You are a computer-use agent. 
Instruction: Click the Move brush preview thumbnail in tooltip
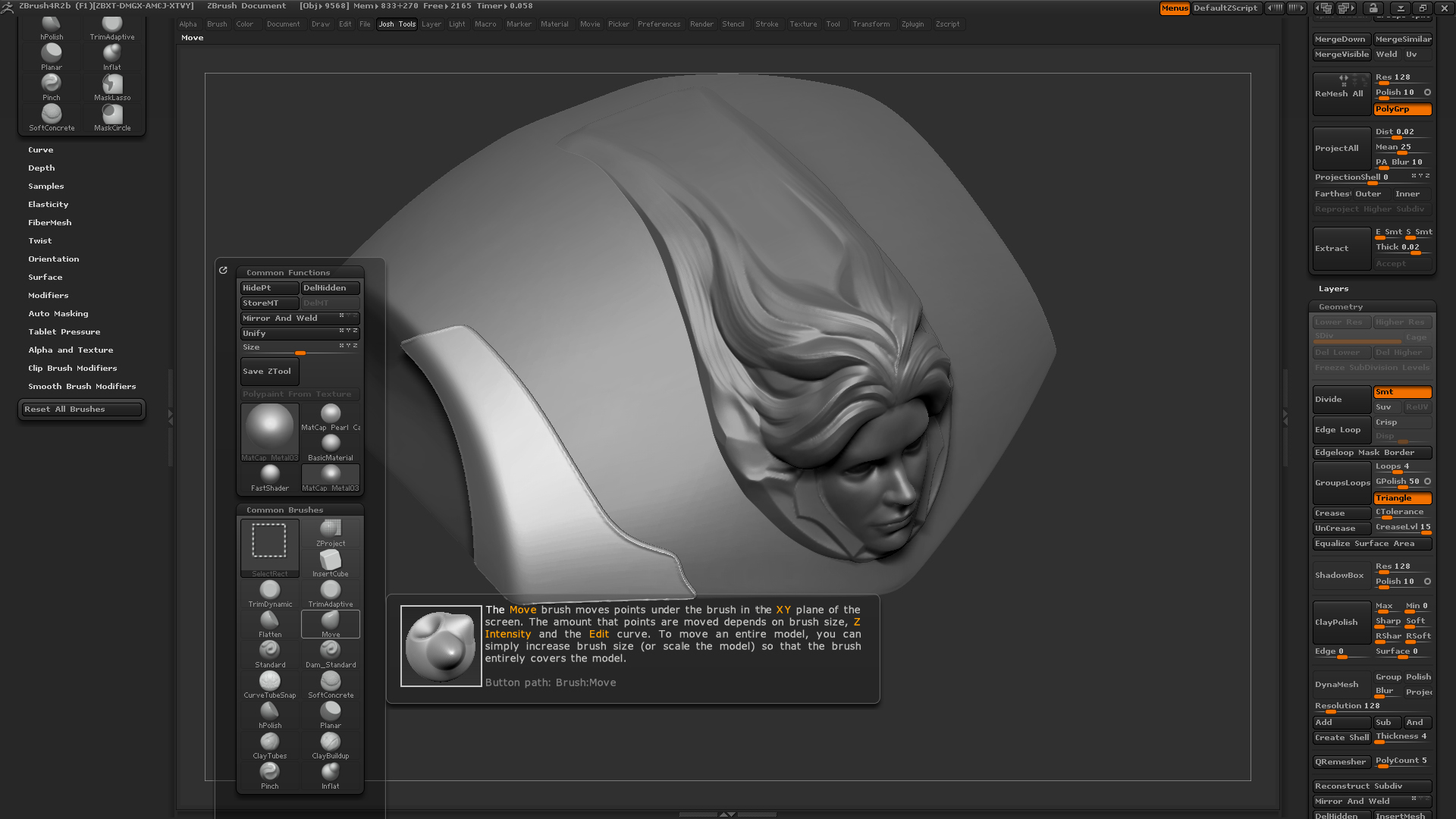(x=441, y=646)
